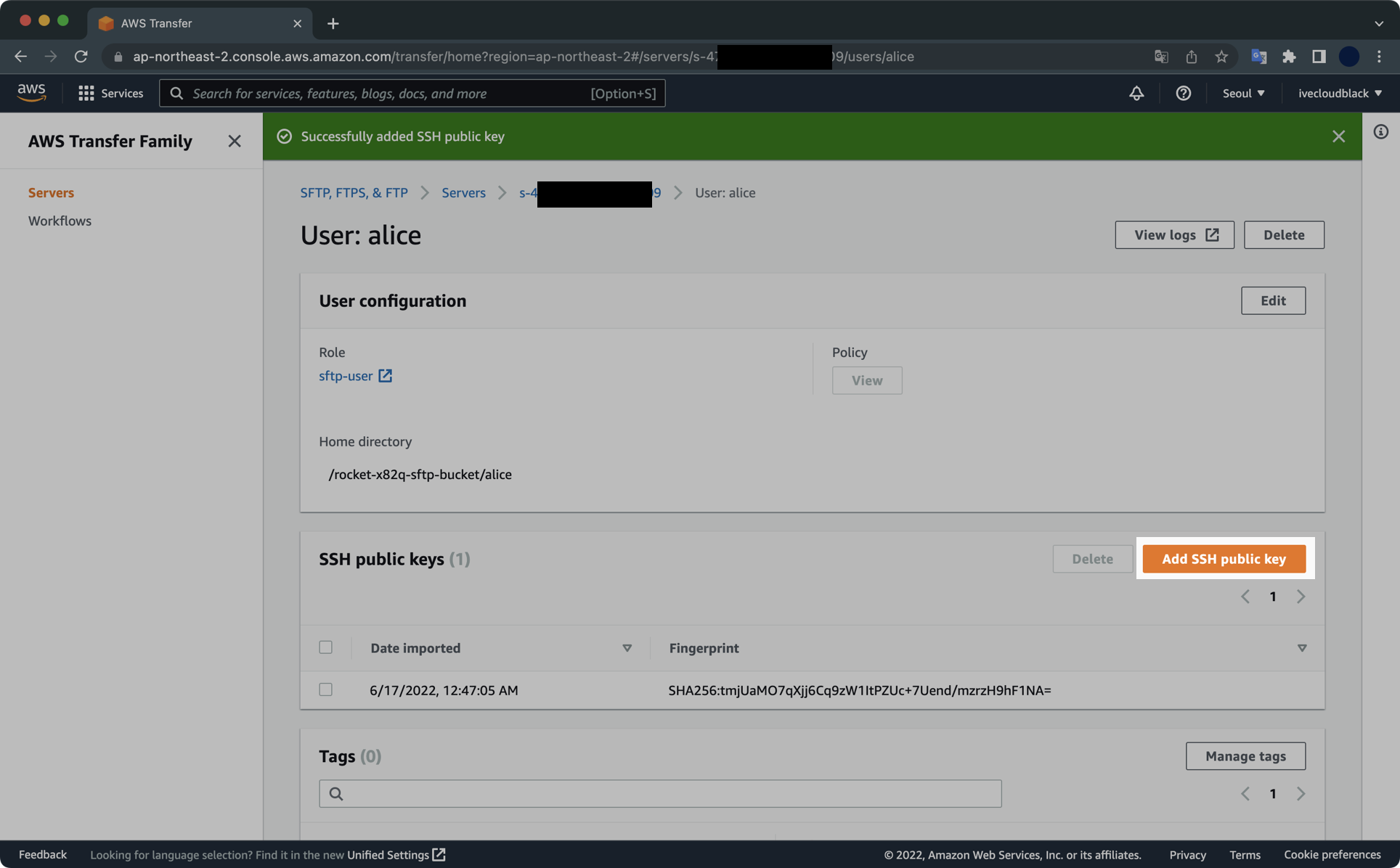Click the Add SSH public key button
The image size is (1400, 868).
coord(1224,559)
